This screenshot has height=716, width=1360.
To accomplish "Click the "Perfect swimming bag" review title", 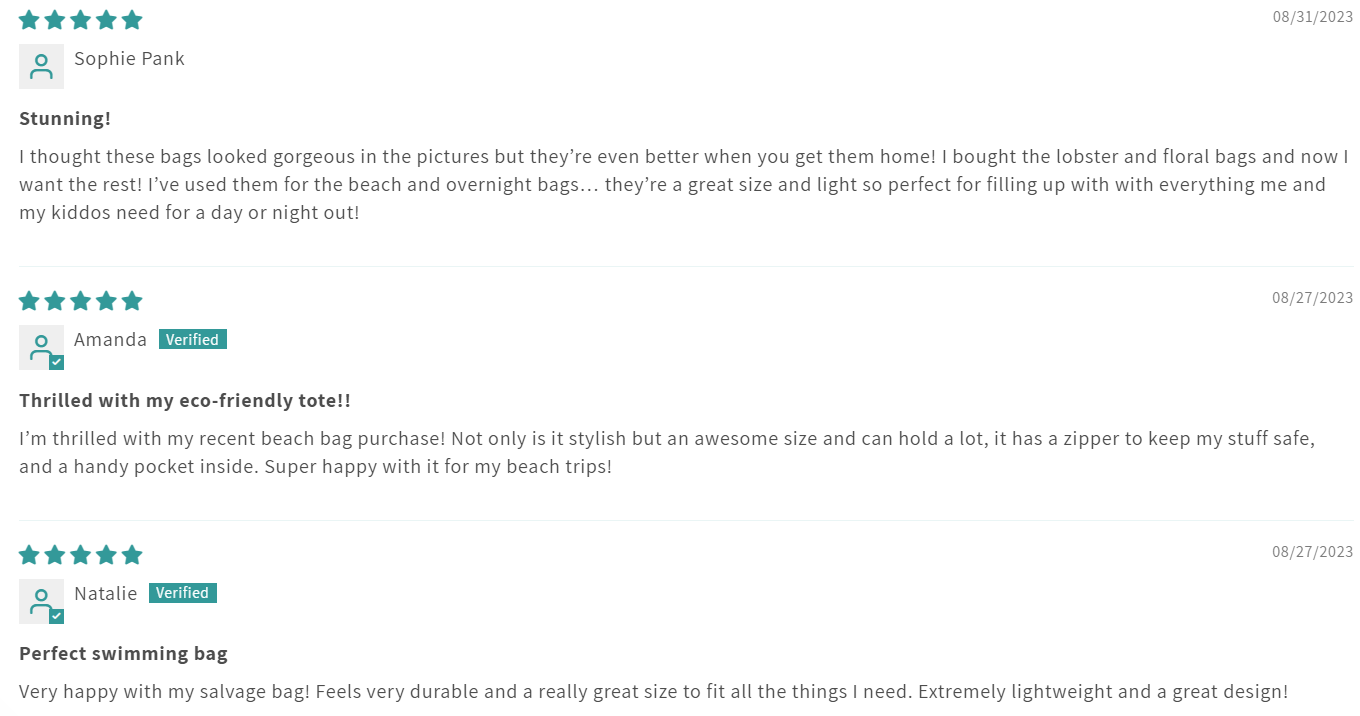I will pos(123,654).
